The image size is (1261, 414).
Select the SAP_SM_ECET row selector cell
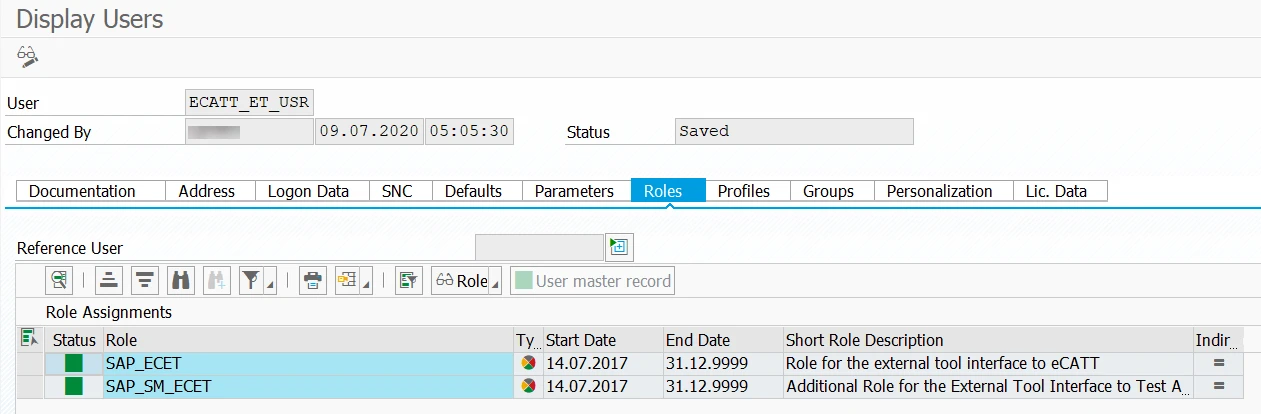(x=31, y=386)
